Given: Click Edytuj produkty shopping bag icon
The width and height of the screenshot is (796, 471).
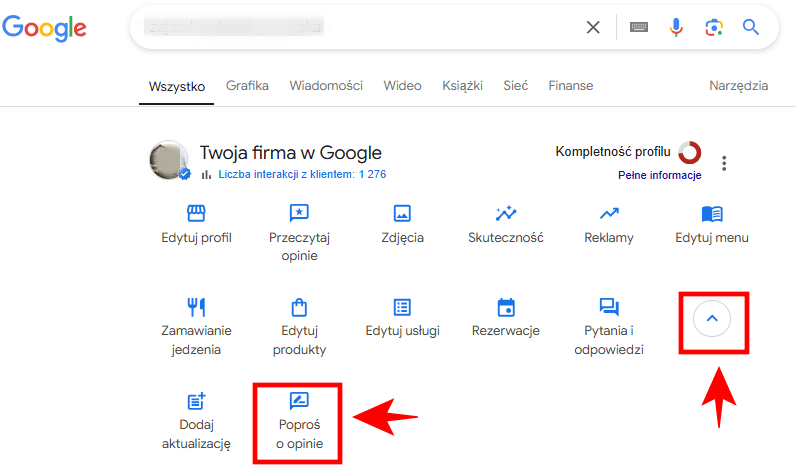Looking at the screenshot, I should (299, 307).
